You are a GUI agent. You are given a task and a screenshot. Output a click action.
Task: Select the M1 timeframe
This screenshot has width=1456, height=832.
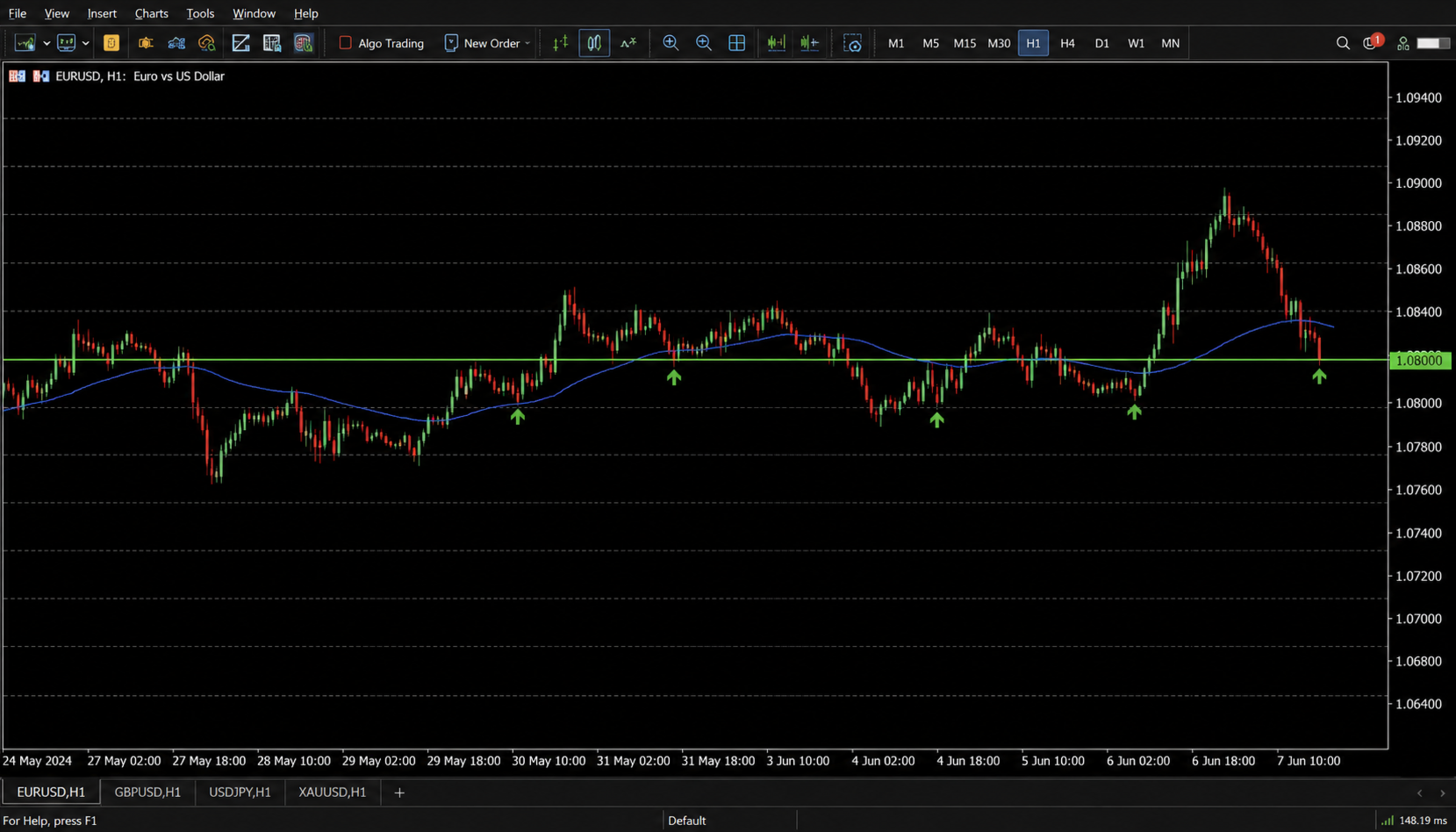pyautogui.click(x=896, y=43)
